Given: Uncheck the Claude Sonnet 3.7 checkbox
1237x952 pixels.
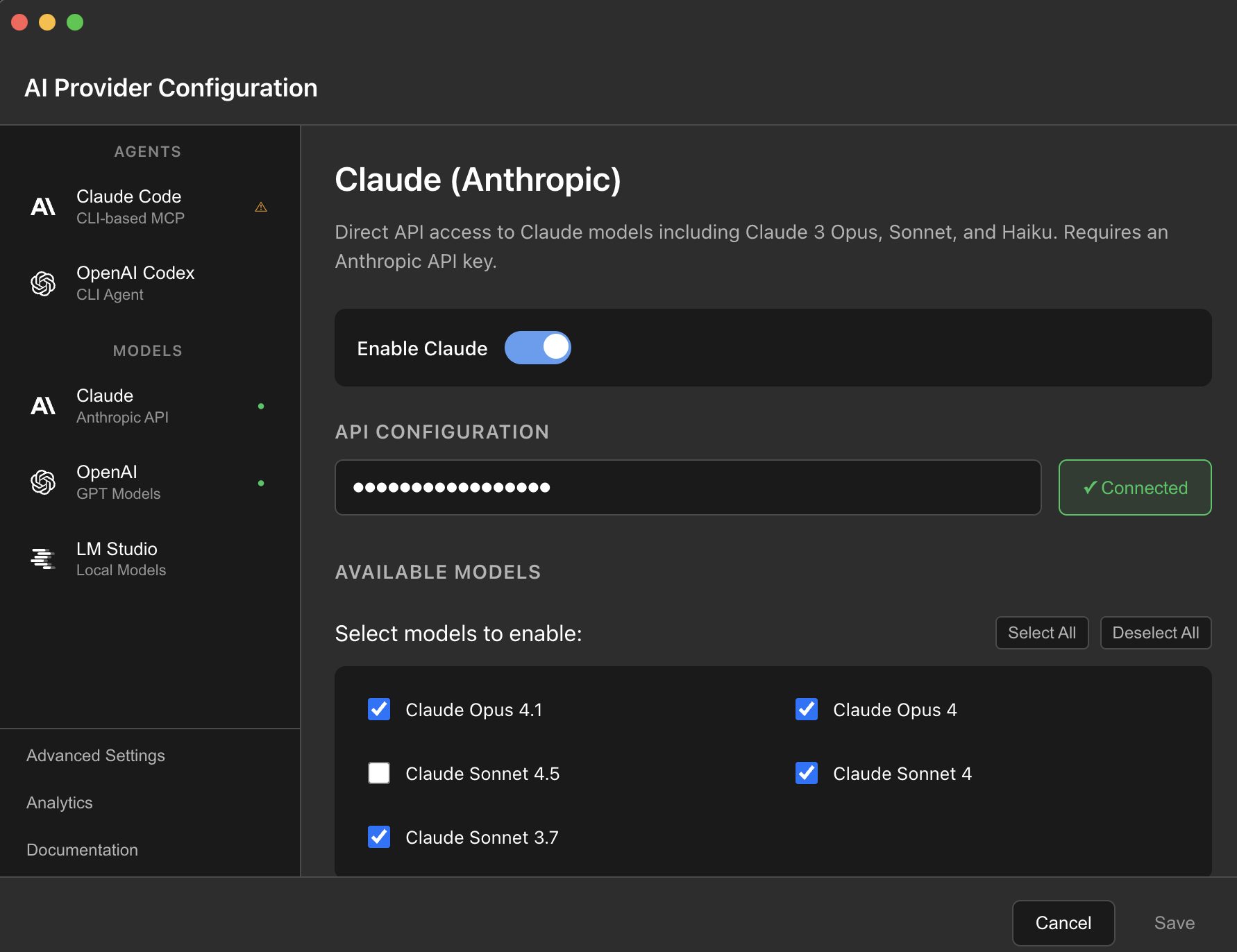Looking at the screenshot, I should click(x=379, y=837).
